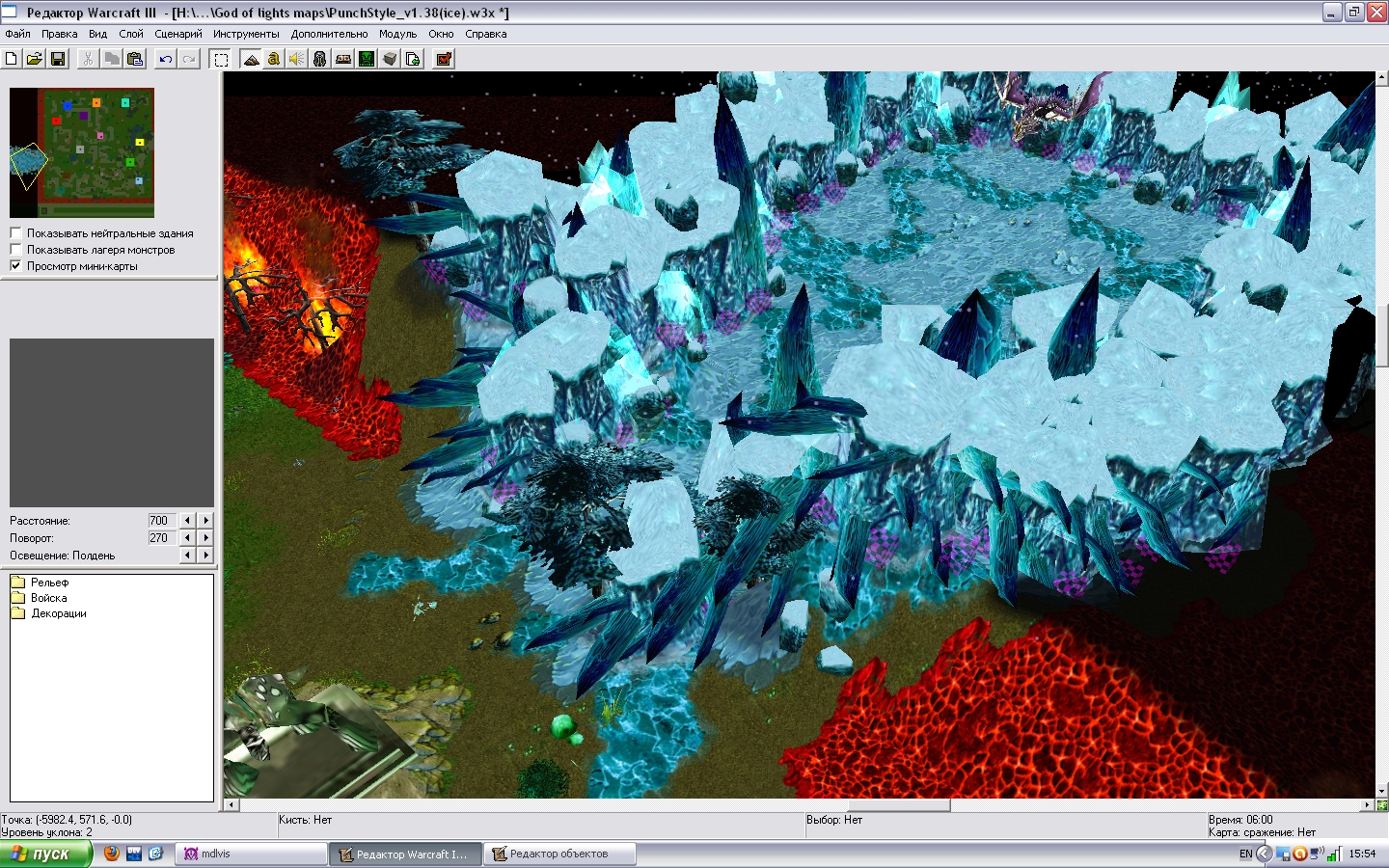Open the AI Editor green face icon

pyautogui.click(x=367, y=59)
